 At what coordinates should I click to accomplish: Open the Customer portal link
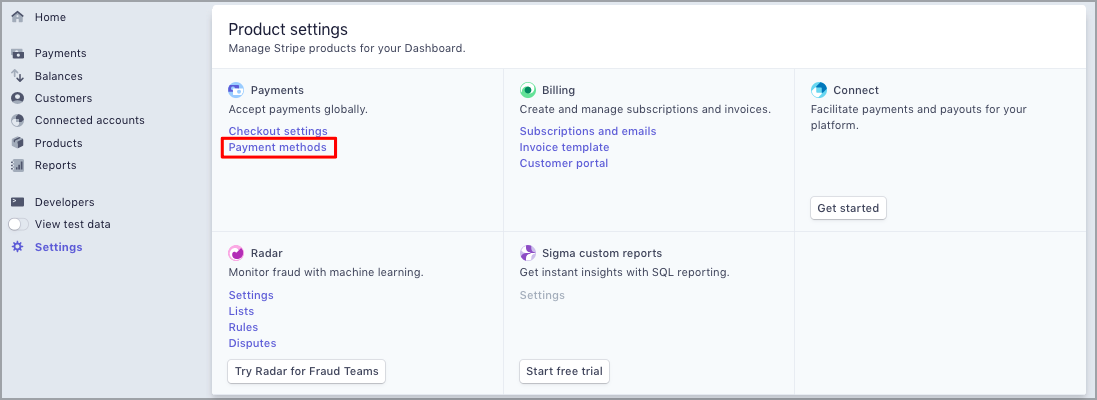coord(564,163)
